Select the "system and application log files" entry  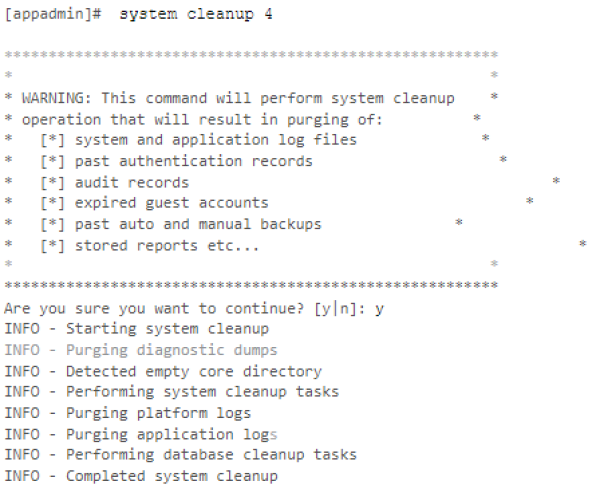(216, 140)
